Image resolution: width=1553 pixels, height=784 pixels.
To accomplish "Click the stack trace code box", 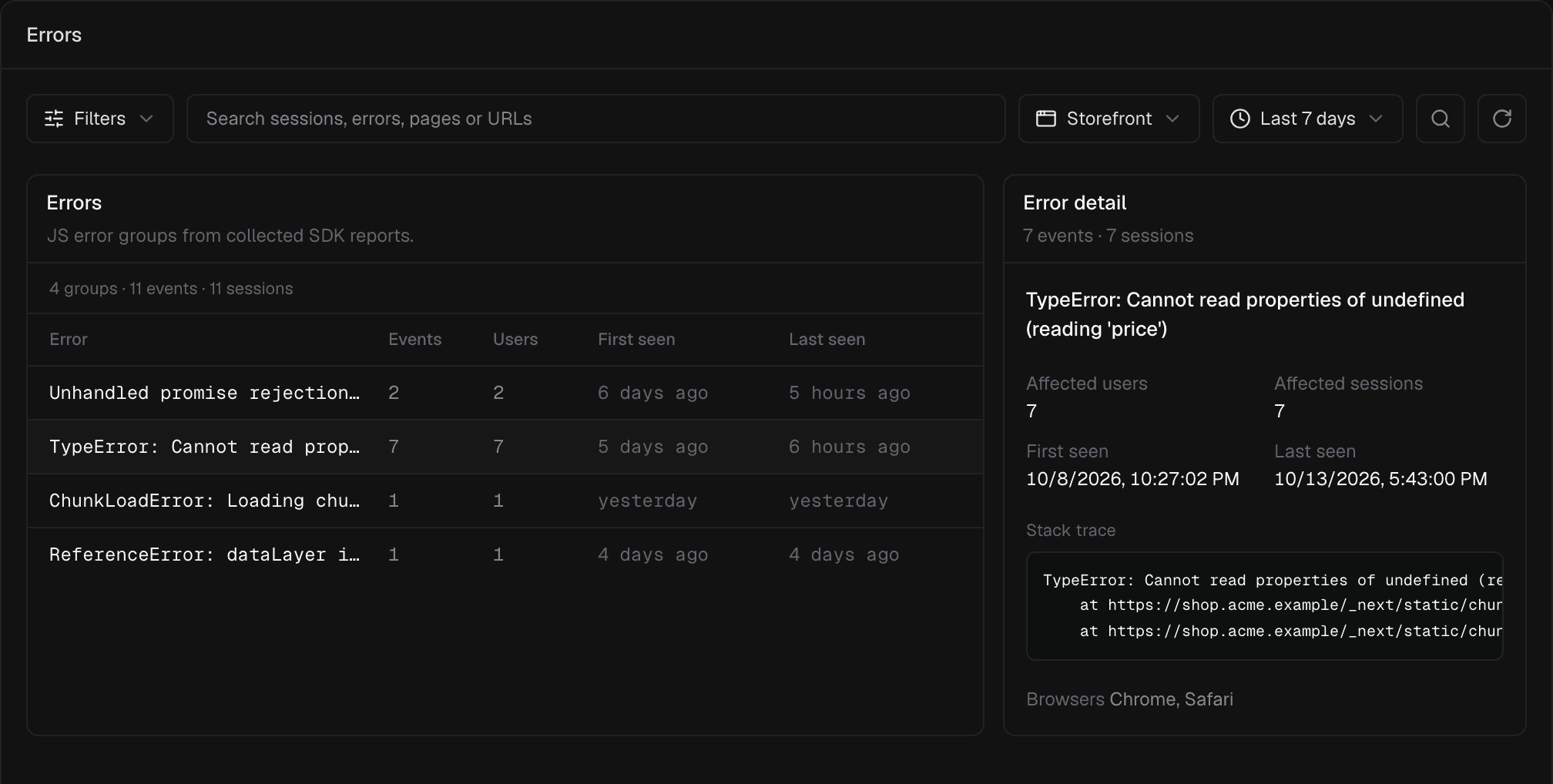I will [1264, 606].
